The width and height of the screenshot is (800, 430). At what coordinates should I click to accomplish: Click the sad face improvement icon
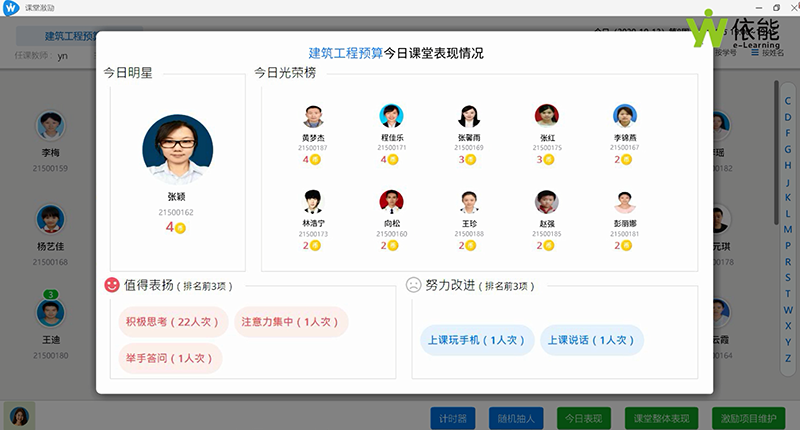pos(414,285)
